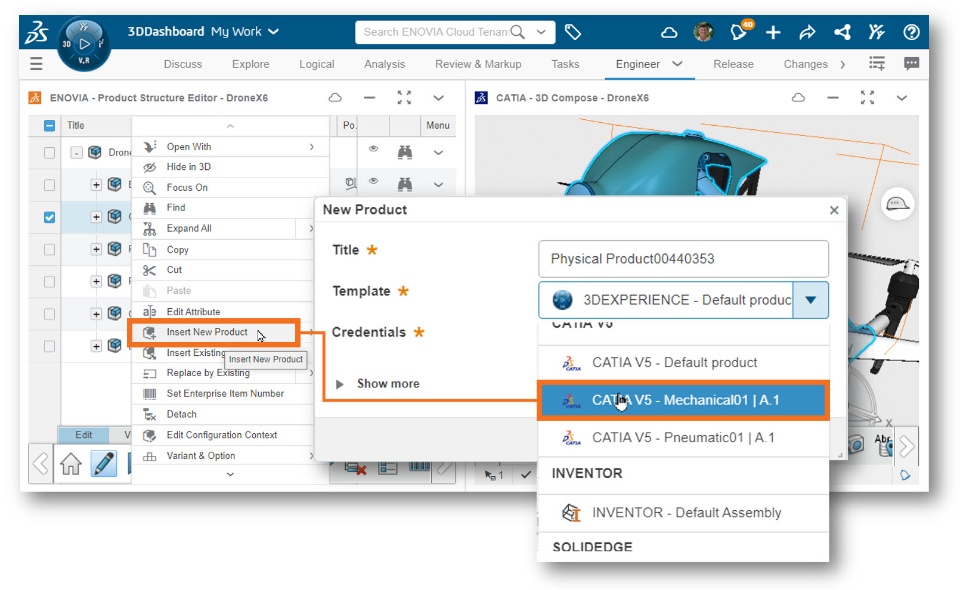This screenshot has width=960, height=590.
Task: Switch to the Release tab
Action: (733, 64)
